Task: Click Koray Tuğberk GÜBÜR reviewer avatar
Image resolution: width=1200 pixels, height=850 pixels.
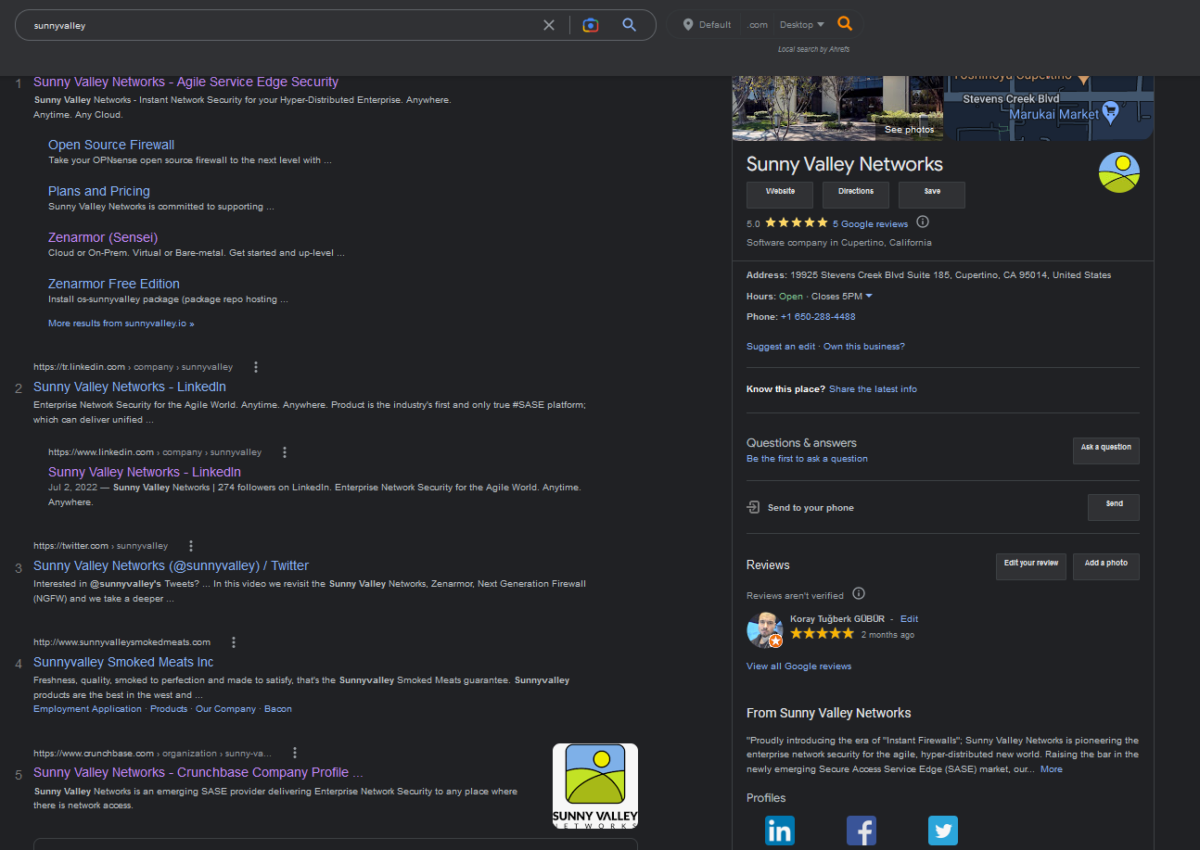Action: coord(765,630)
